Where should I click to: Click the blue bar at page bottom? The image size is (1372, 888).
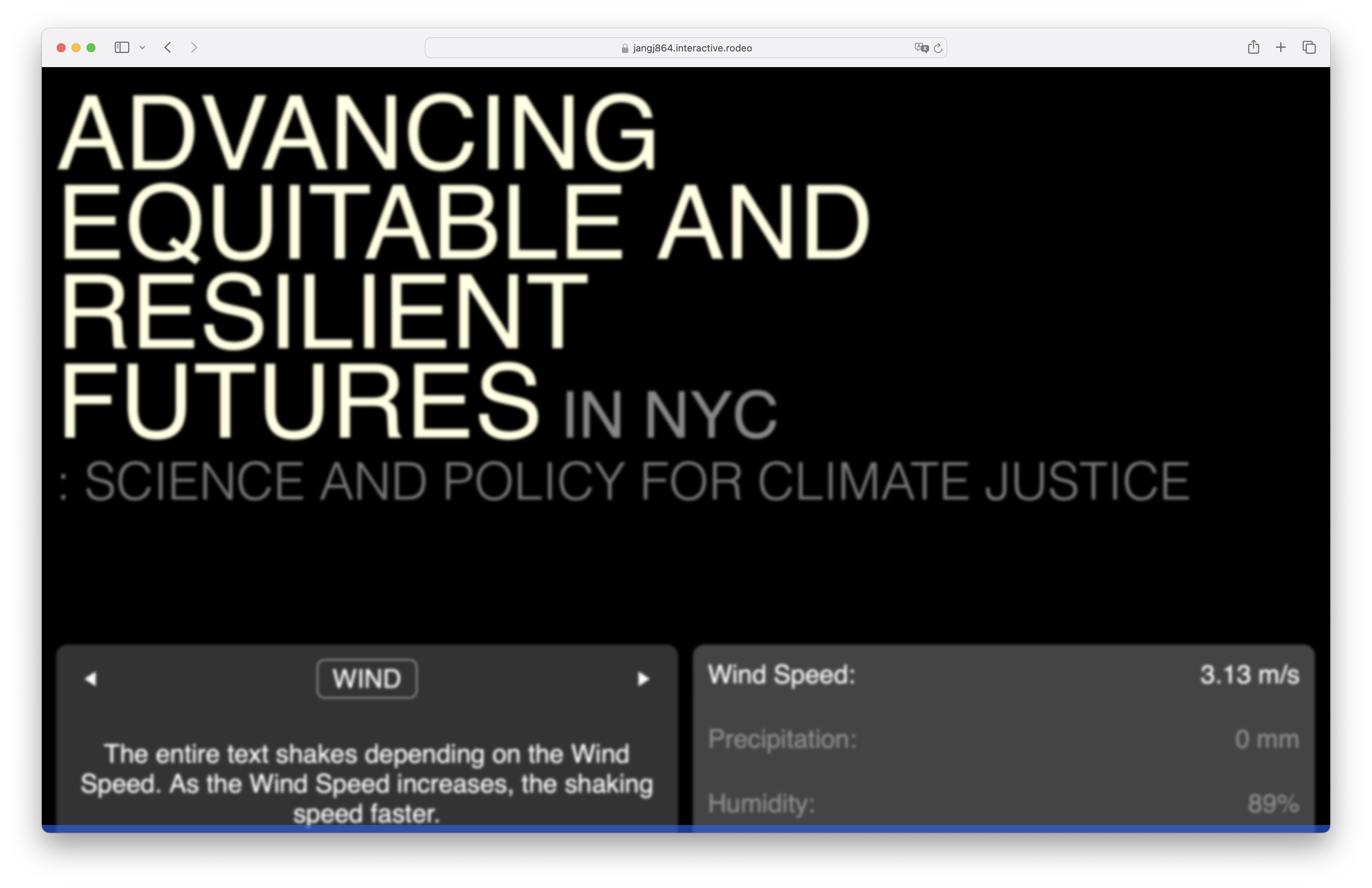coord(686,829)
